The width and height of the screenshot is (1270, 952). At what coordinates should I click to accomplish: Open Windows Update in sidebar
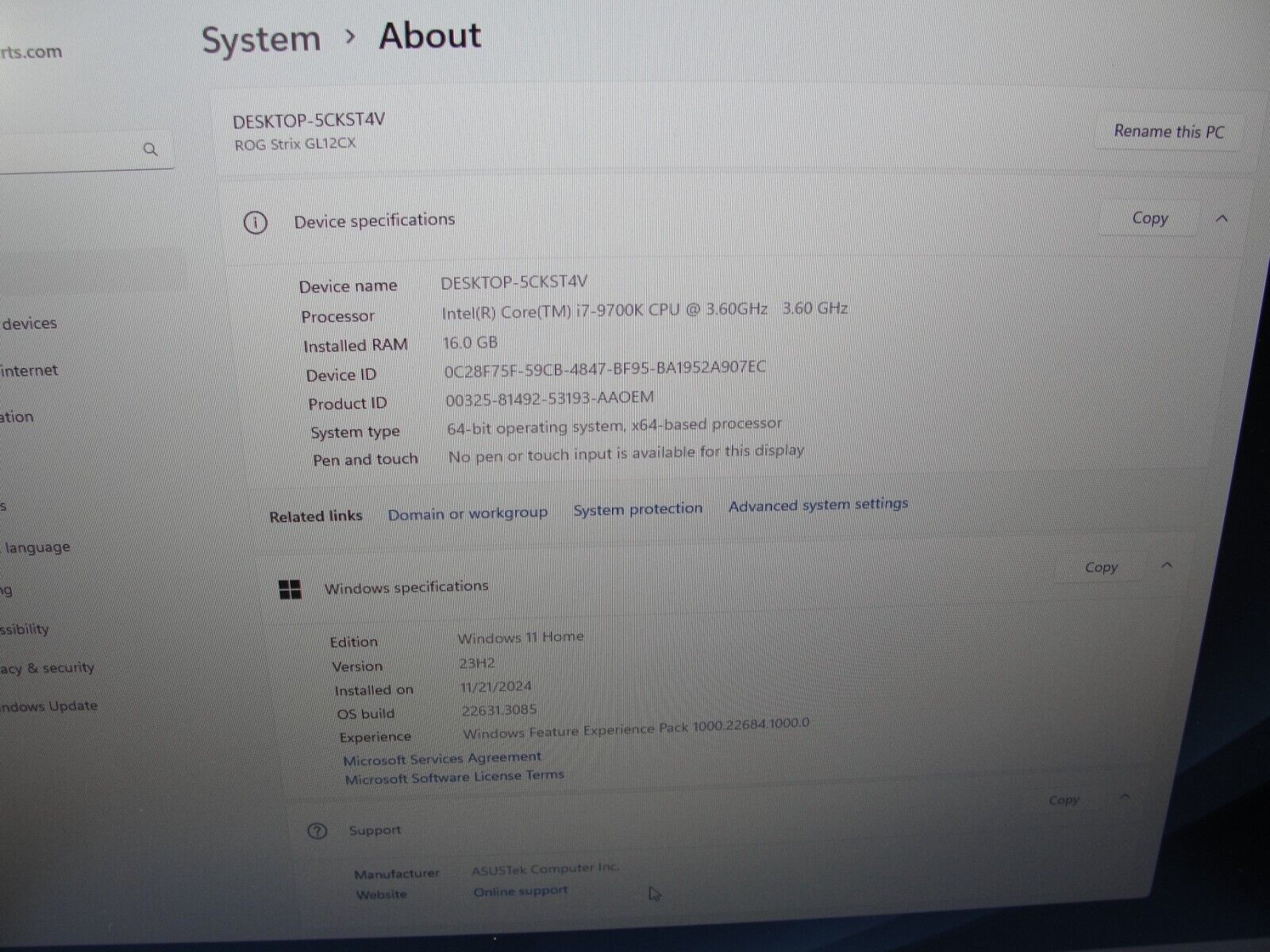48,706
